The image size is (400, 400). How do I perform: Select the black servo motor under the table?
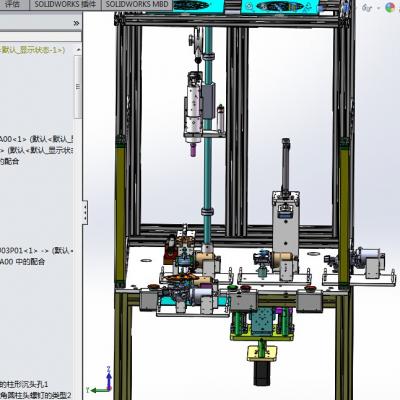261,372
